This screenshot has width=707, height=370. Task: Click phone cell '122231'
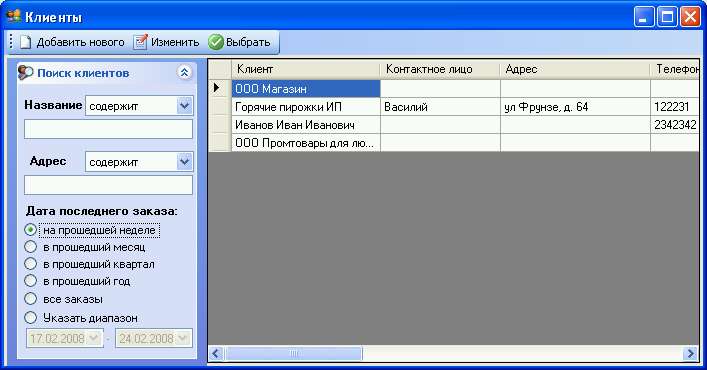pos(675,107)
